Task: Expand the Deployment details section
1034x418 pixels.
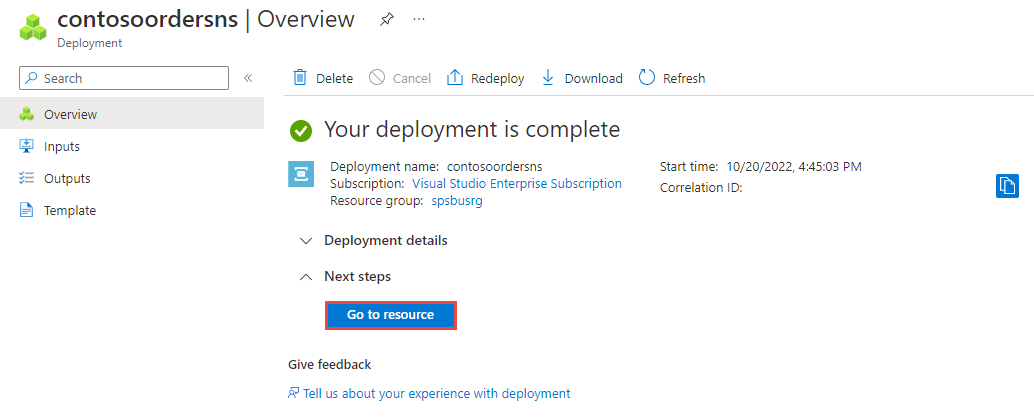Action: (306, 241)
